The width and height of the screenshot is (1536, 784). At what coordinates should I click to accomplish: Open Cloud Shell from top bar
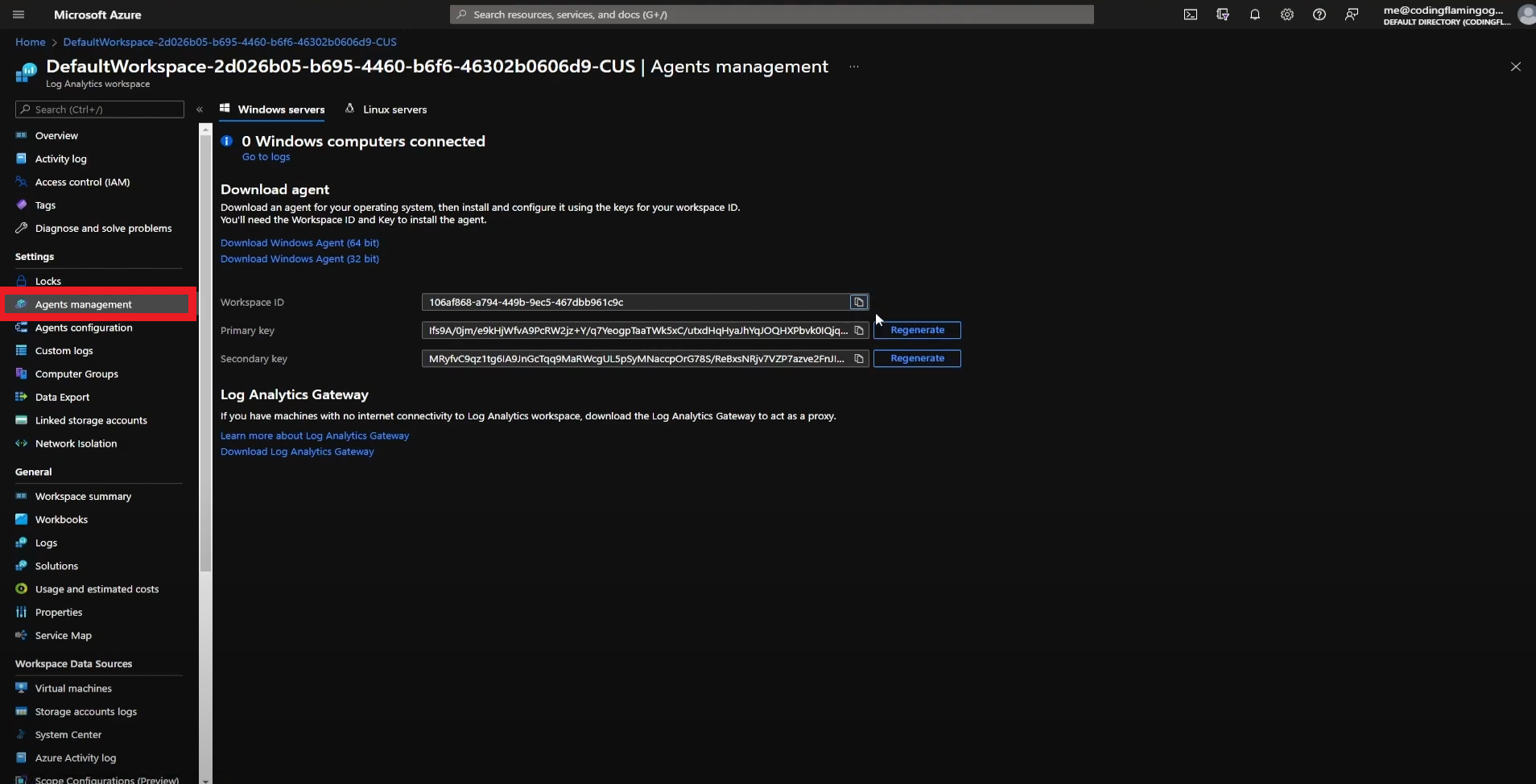(1191, 14)
